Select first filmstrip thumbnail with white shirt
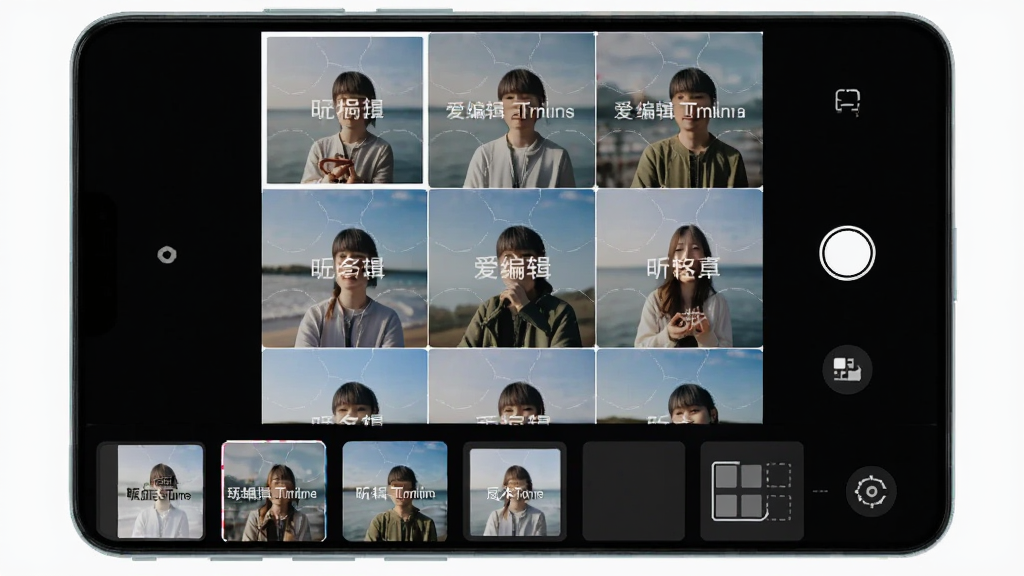The height and width of the screenshot is (576, 1024). click(x=160, y=491)
